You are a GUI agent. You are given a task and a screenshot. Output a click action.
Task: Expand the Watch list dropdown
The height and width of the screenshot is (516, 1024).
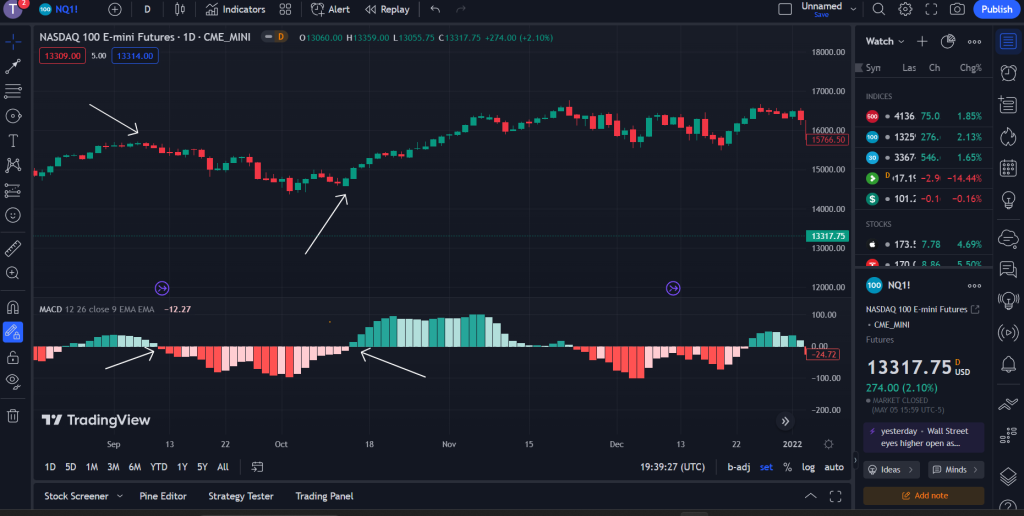click(x=885, y=41)
